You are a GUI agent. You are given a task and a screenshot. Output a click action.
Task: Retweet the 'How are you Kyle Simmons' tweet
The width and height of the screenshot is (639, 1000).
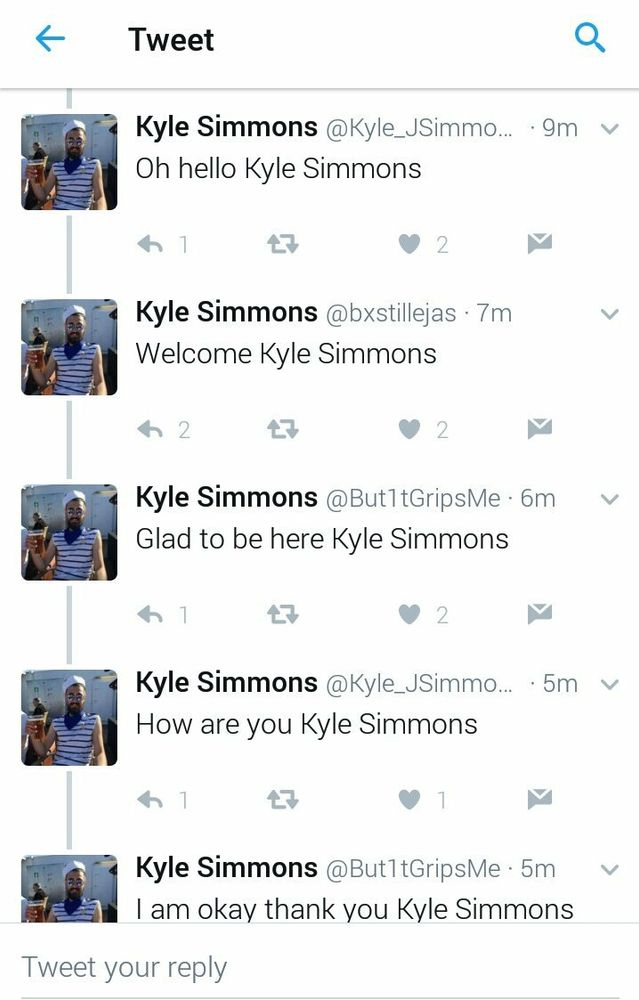283,799
